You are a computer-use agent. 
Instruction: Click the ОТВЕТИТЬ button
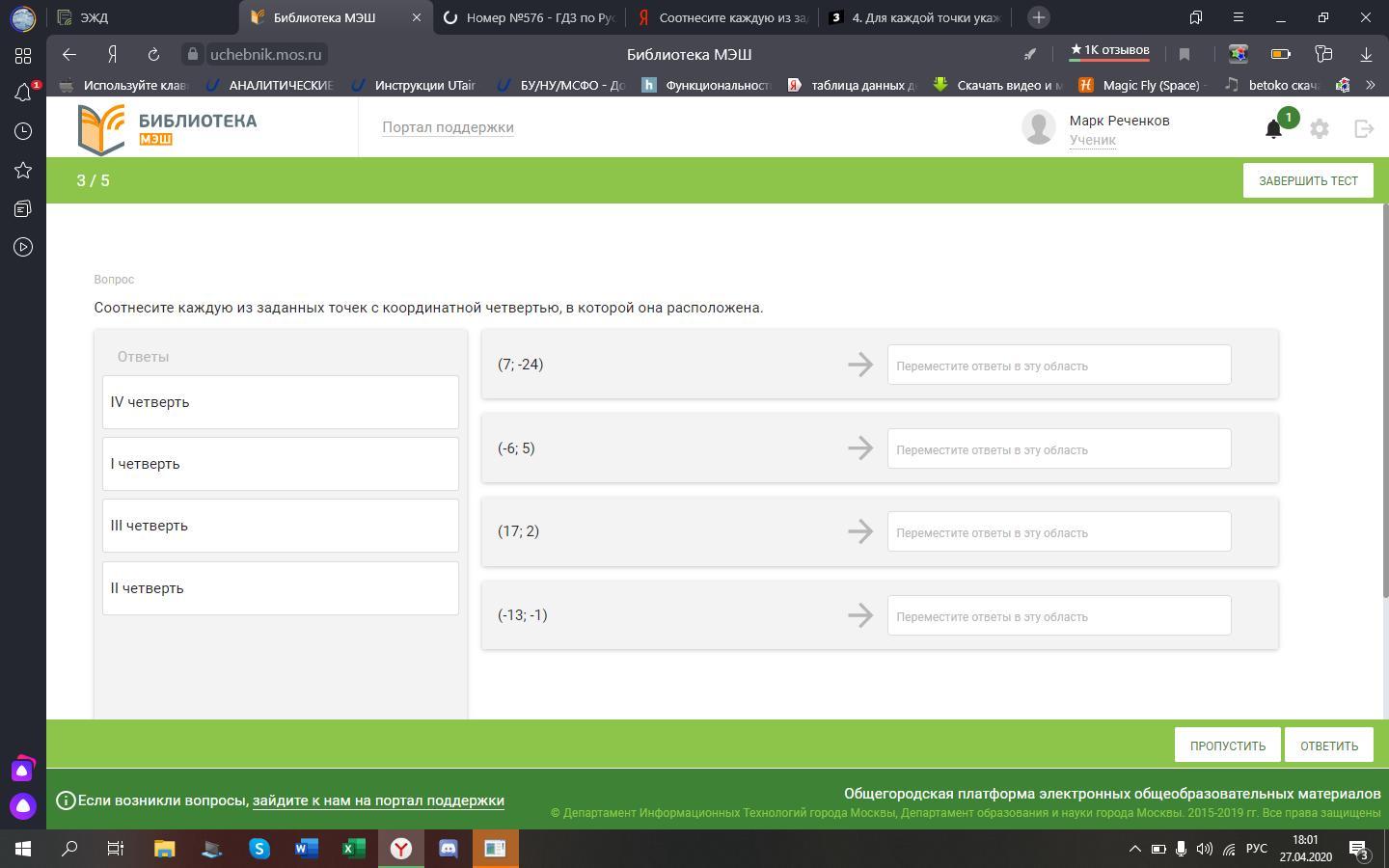coord(1328,746)
